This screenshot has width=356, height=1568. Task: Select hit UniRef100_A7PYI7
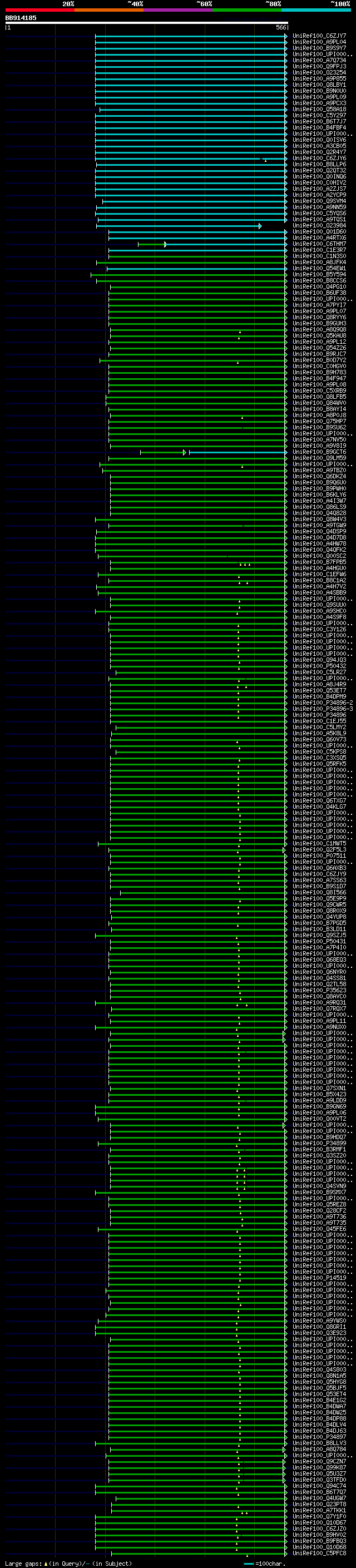pos(319,305)
